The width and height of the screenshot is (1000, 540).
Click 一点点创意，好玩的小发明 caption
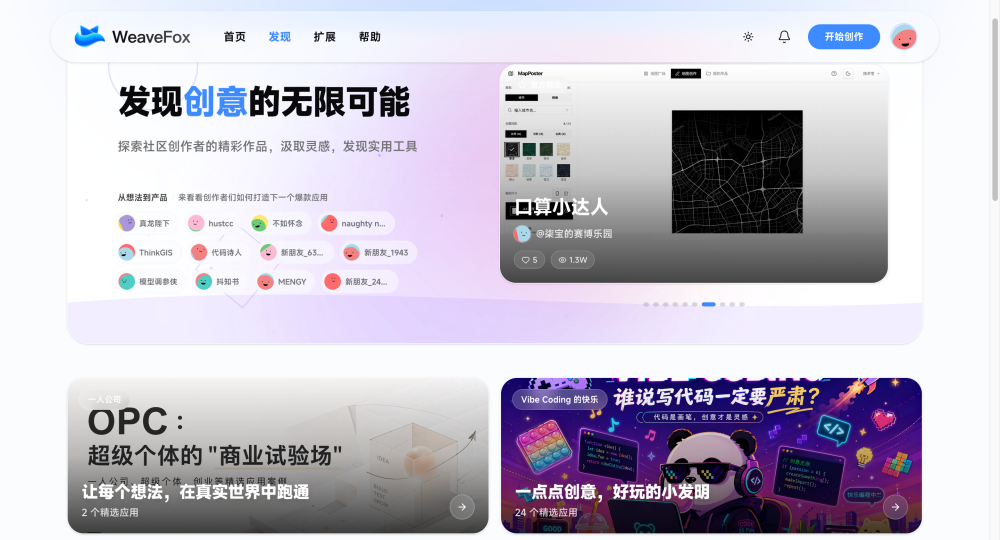tap(612, 492)
